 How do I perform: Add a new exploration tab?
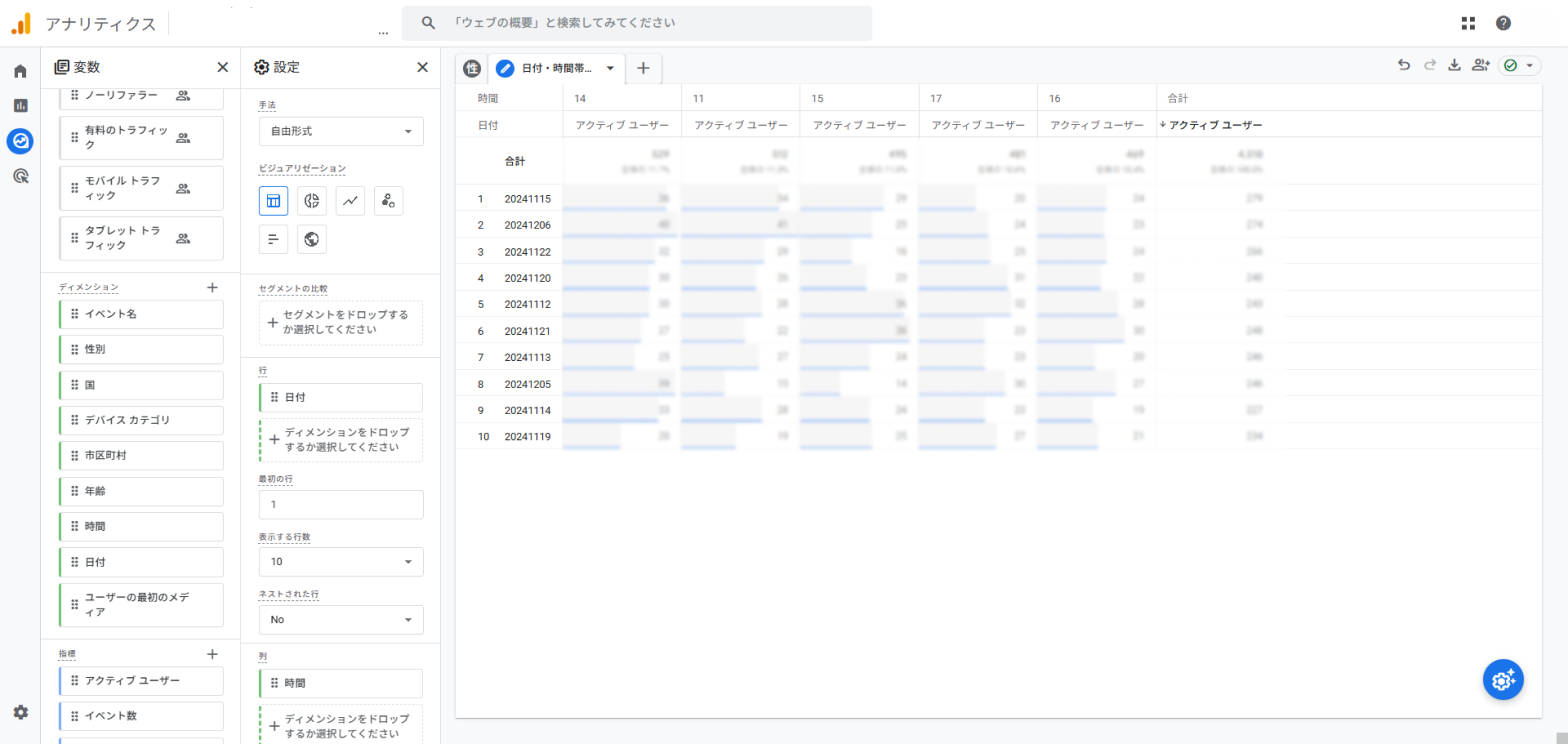click(x=643, y=68)
